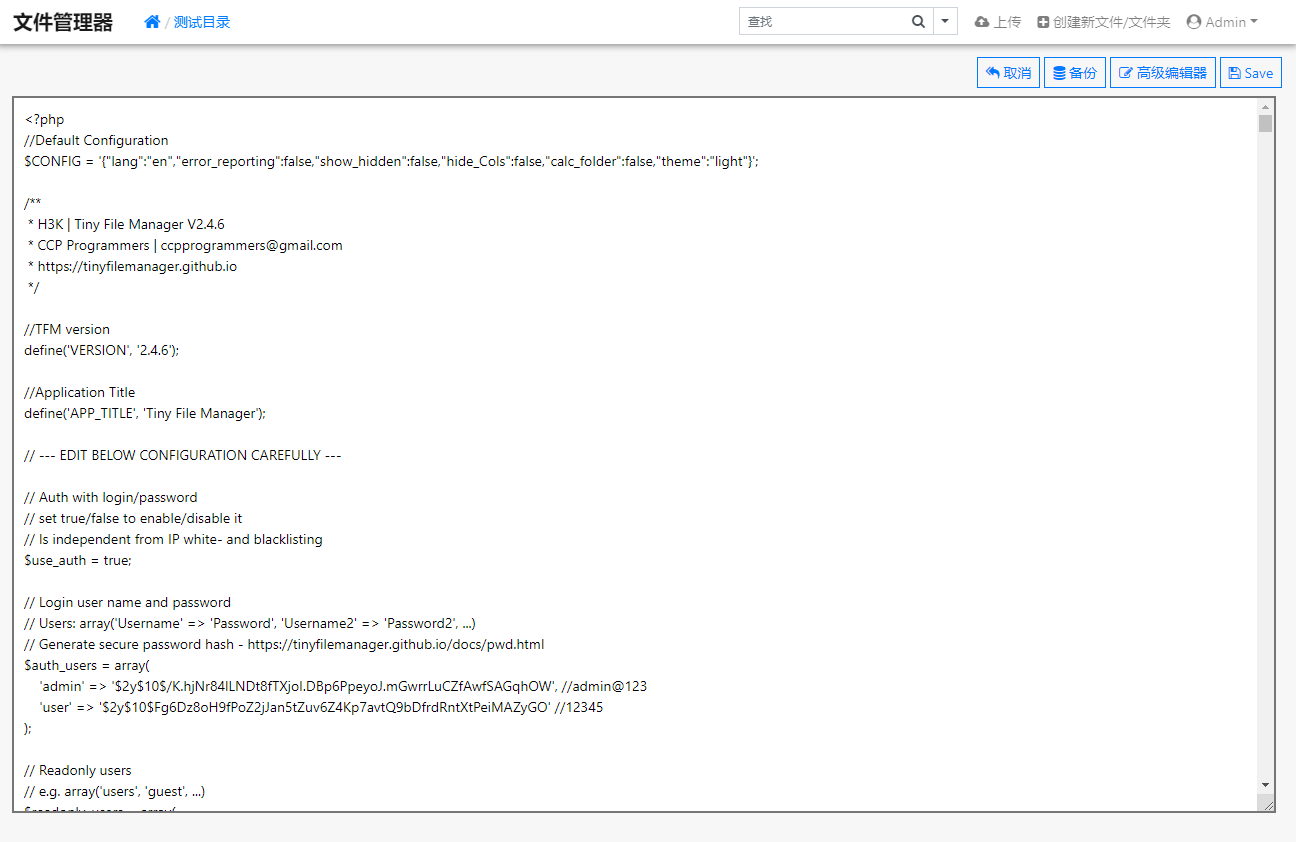This screenshot has height=842, width=1296.
Task: Open the Admin user dropdown menu
Action: point(1222,22)
